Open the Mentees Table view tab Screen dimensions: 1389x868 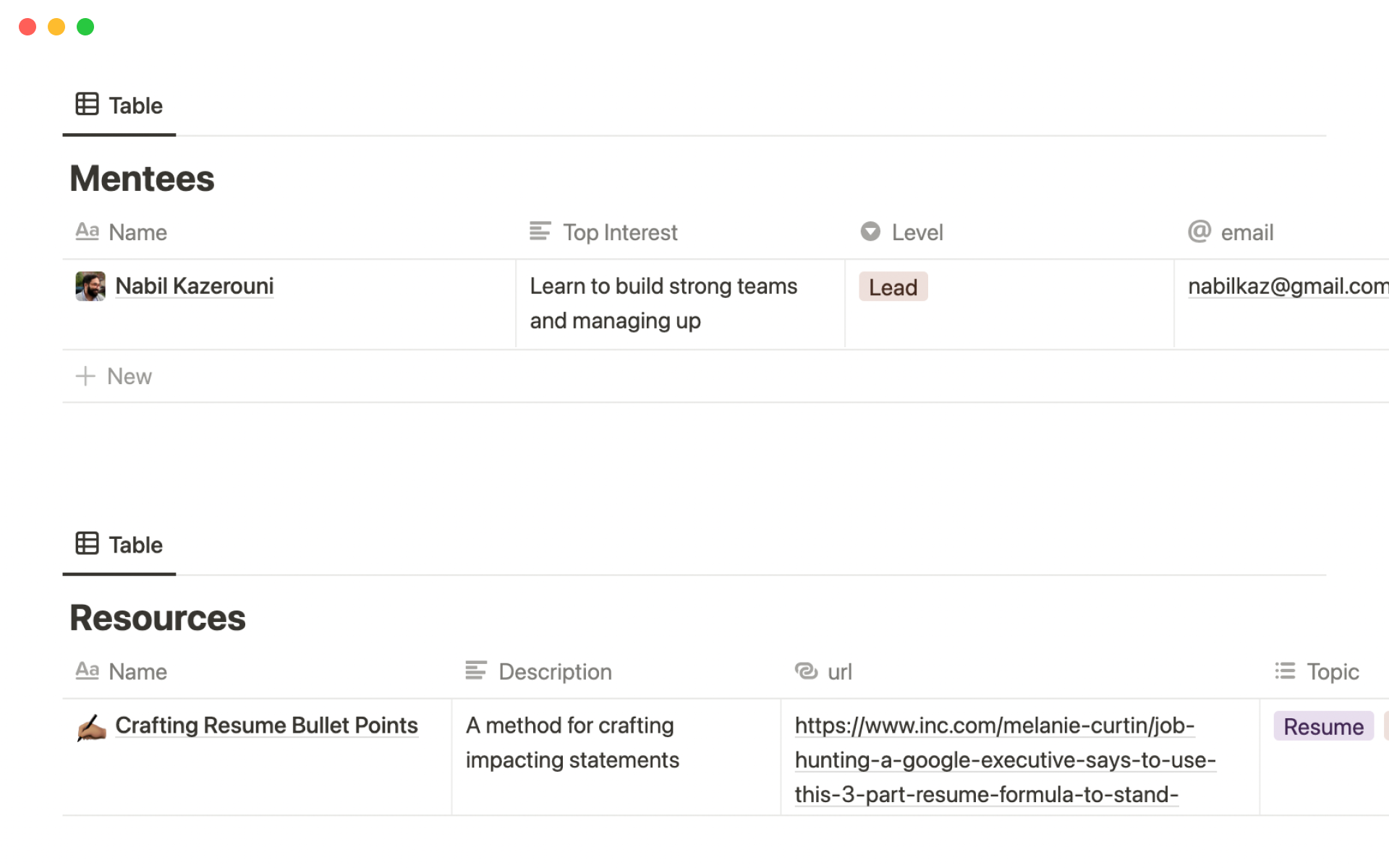(120, 106)
